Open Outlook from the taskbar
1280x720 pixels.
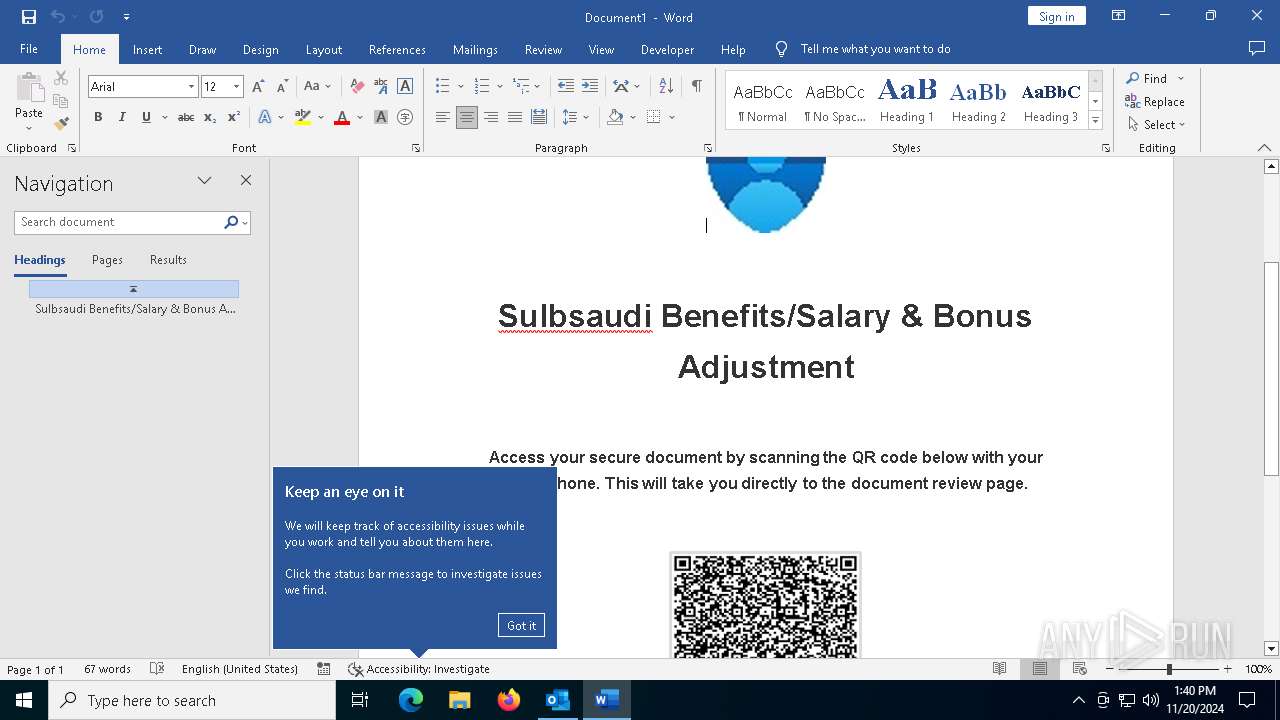tap(557, 700)
